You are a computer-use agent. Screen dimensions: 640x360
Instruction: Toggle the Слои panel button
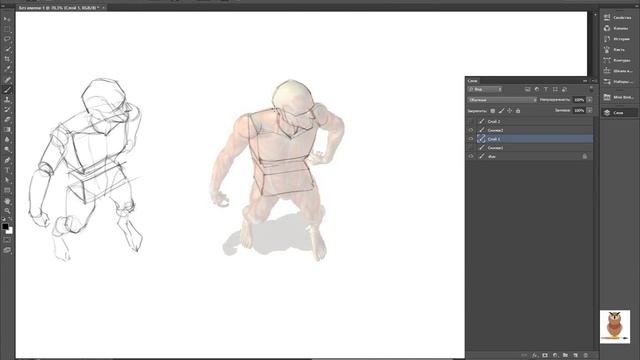point(618,112)
